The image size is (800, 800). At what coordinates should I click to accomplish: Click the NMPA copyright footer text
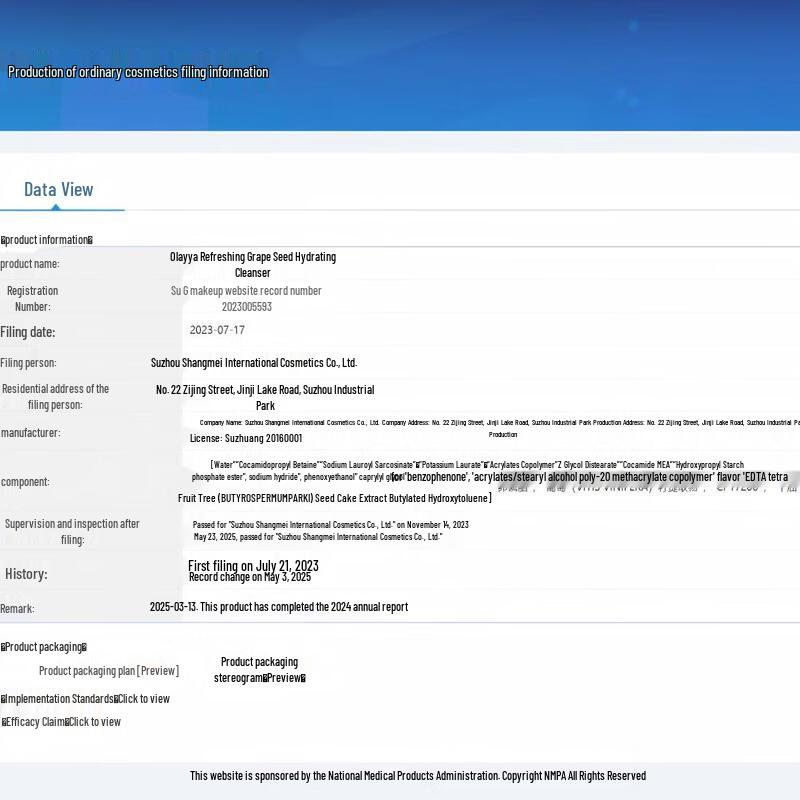coord(418,776)
